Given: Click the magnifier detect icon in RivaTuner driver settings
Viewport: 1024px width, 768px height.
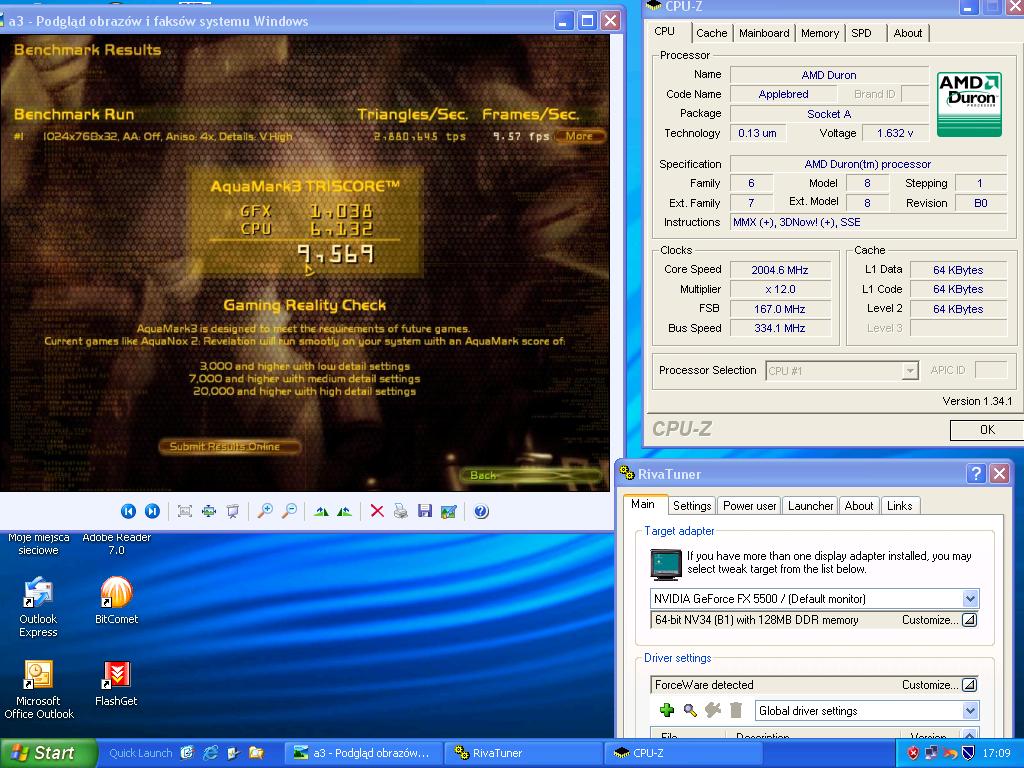Looking at the screenshot, I should click(690, 710).
